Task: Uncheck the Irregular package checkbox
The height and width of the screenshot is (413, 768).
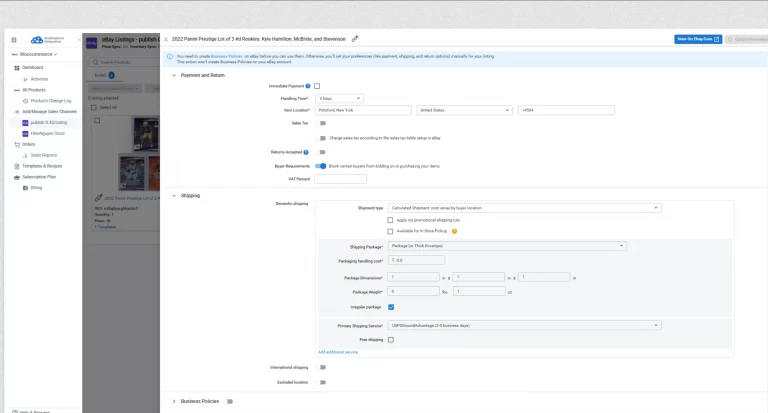Action: (x=391, y=307)
